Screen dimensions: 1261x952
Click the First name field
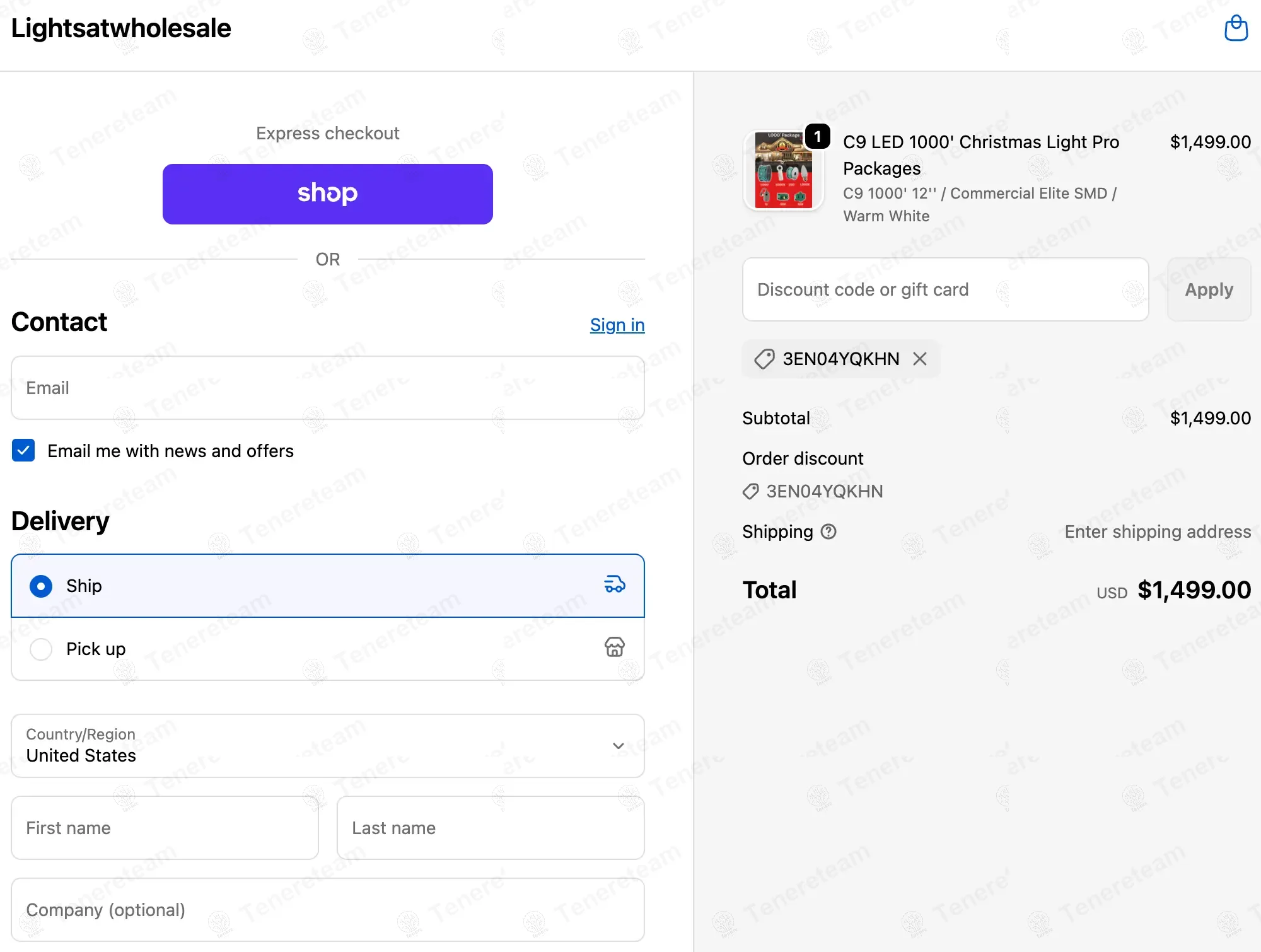tap(165, 828)
